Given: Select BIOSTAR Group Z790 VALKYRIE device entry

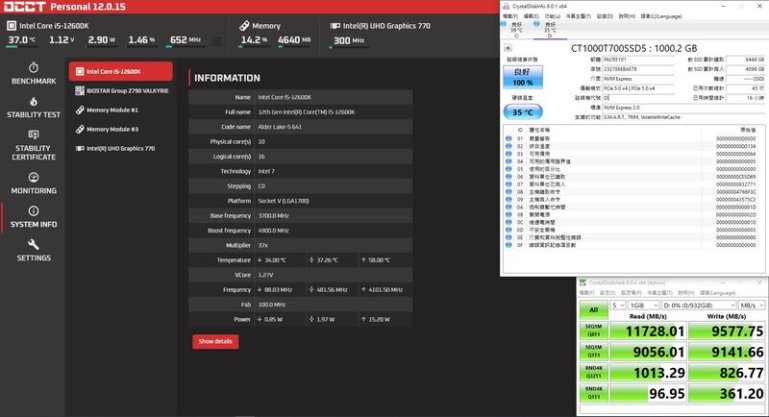Looking at the screenshot, I should (x=121, y=91).
